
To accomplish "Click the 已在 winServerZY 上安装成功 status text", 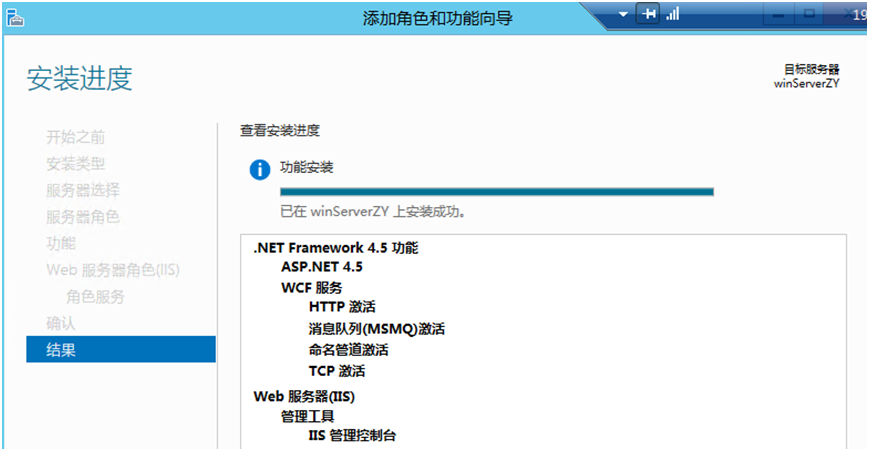I will 372,212.
